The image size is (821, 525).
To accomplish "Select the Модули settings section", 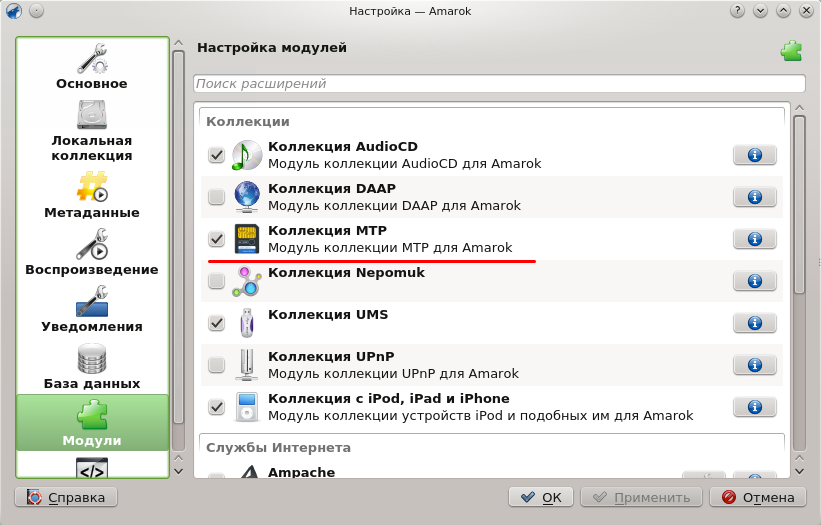I will [92, 423].
